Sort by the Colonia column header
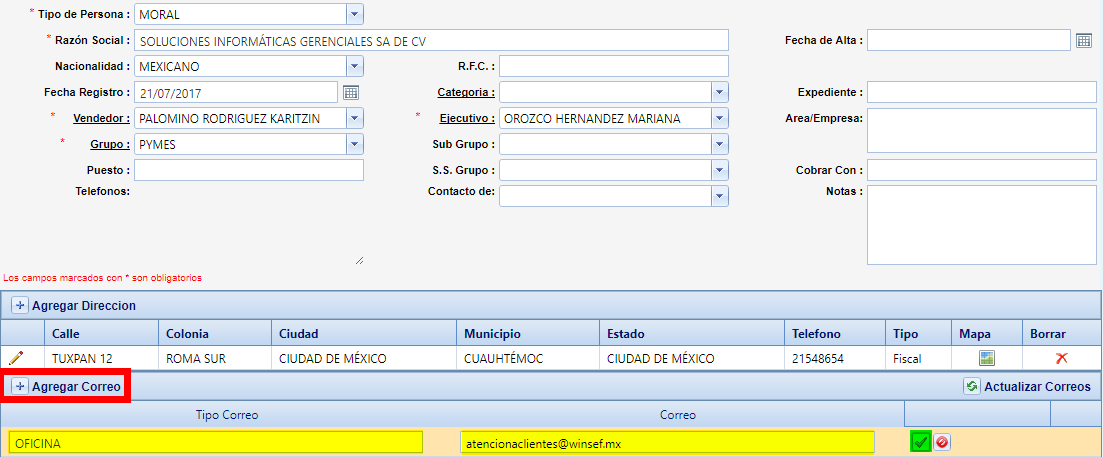1103x457 pixels. tap(187, 333)
